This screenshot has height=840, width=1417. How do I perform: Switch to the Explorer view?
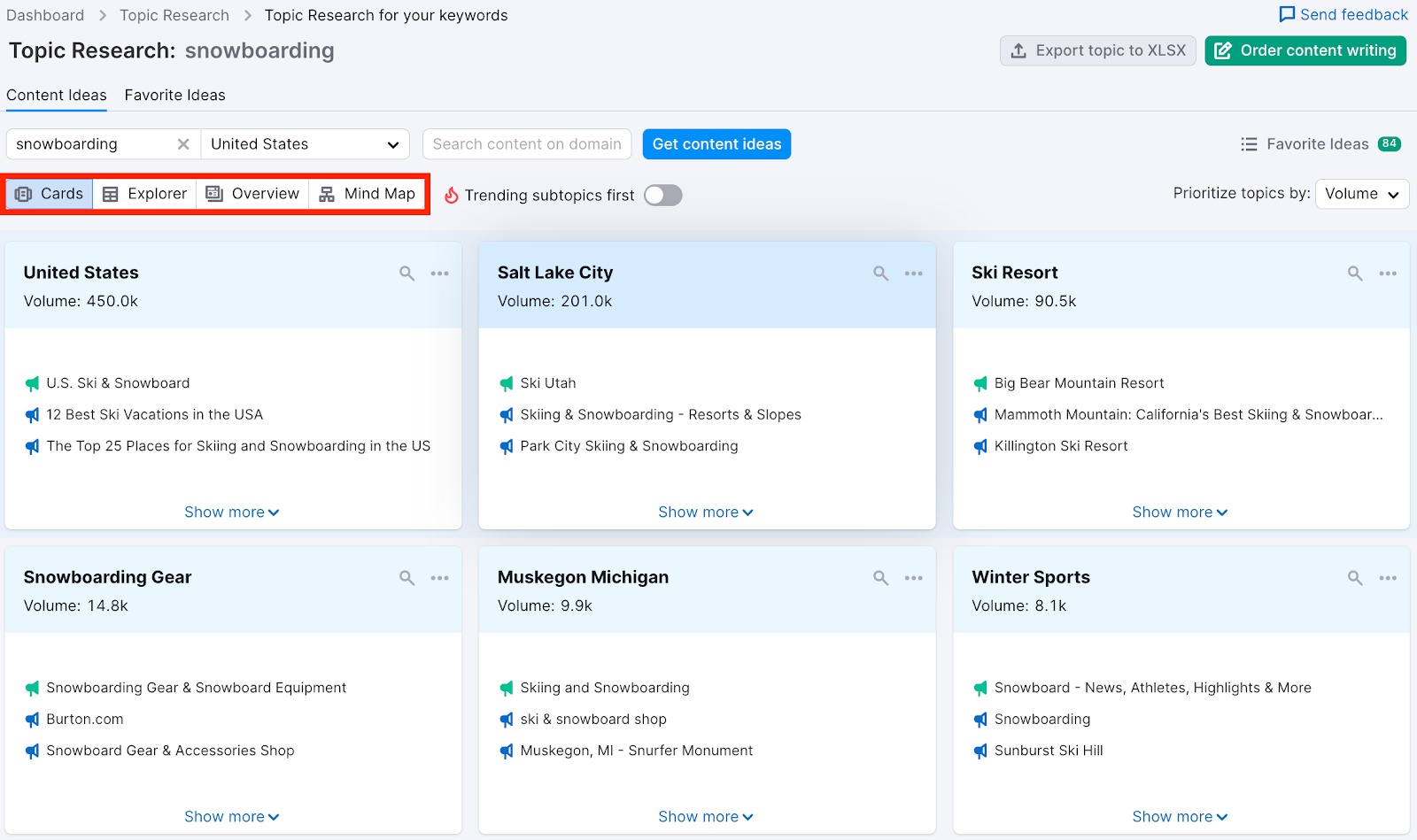(144, 194)
